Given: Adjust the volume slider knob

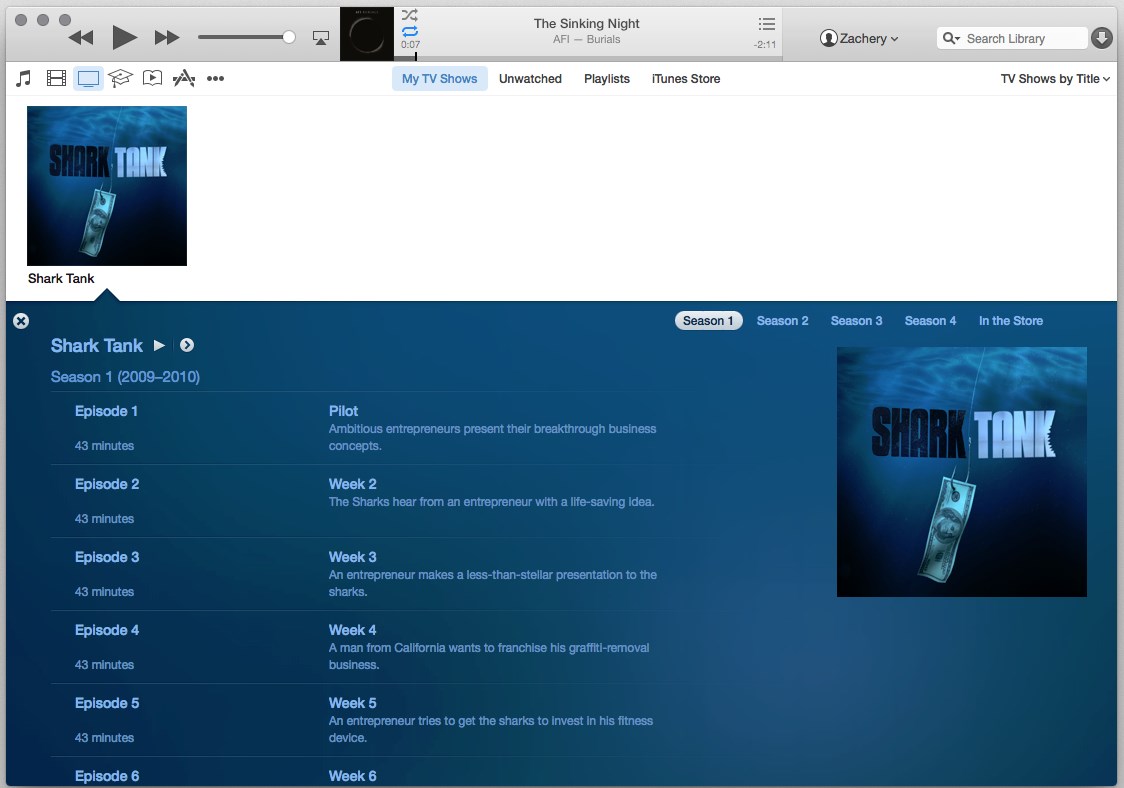Looking at the screenshot, I should [x=289, y=37].
